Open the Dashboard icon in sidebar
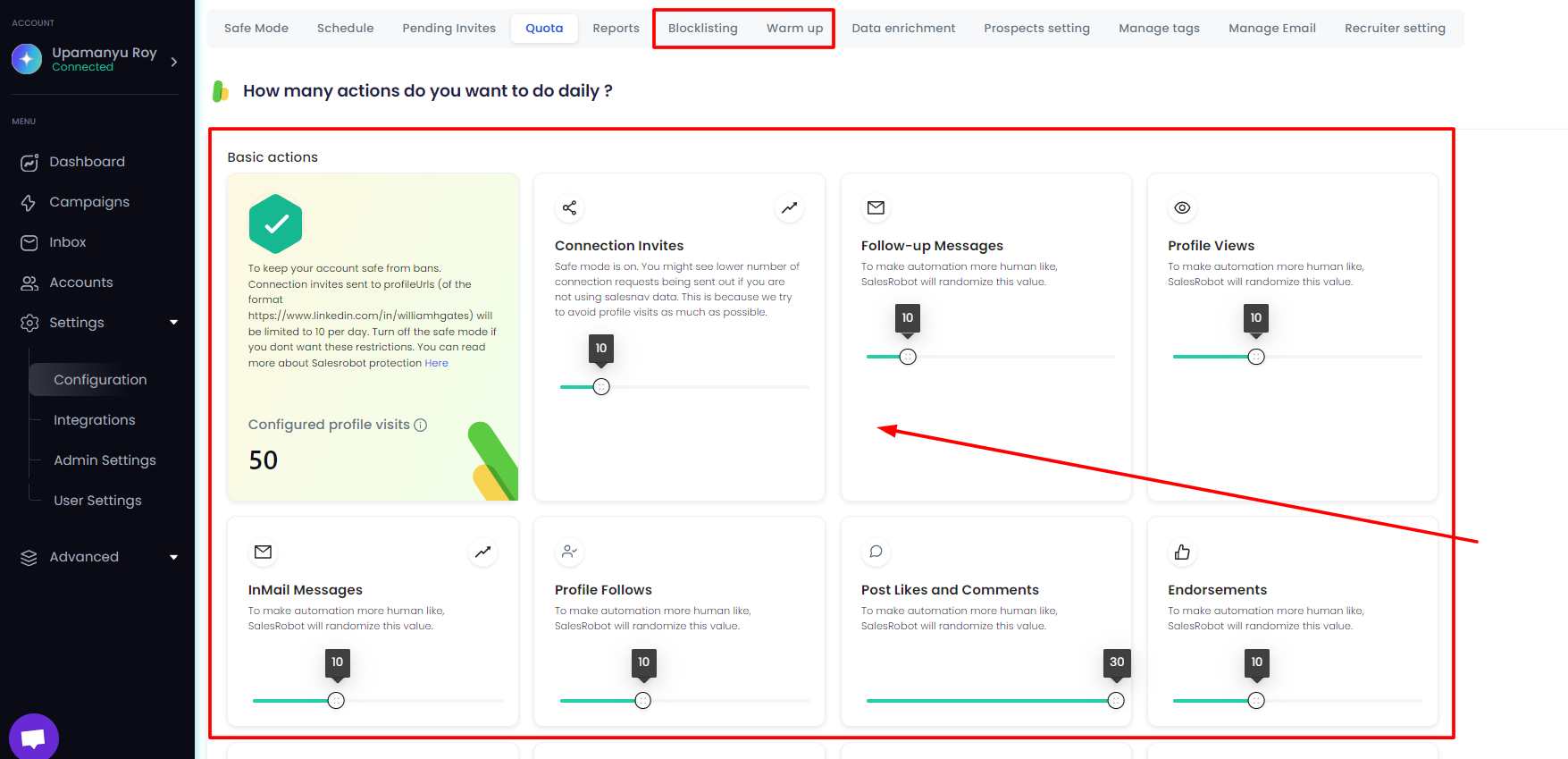 point(29,162)
